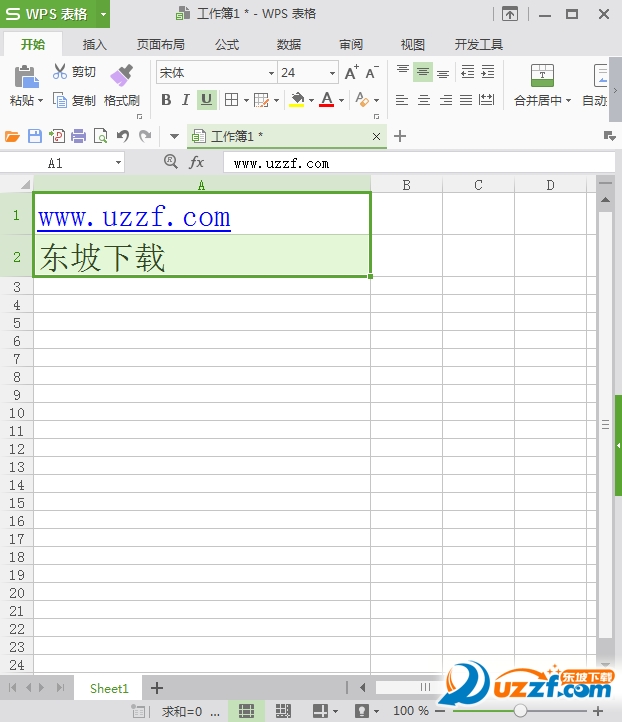Click the zoom slider handle in status bar
The image size is (622, 722).
(520, 711)
